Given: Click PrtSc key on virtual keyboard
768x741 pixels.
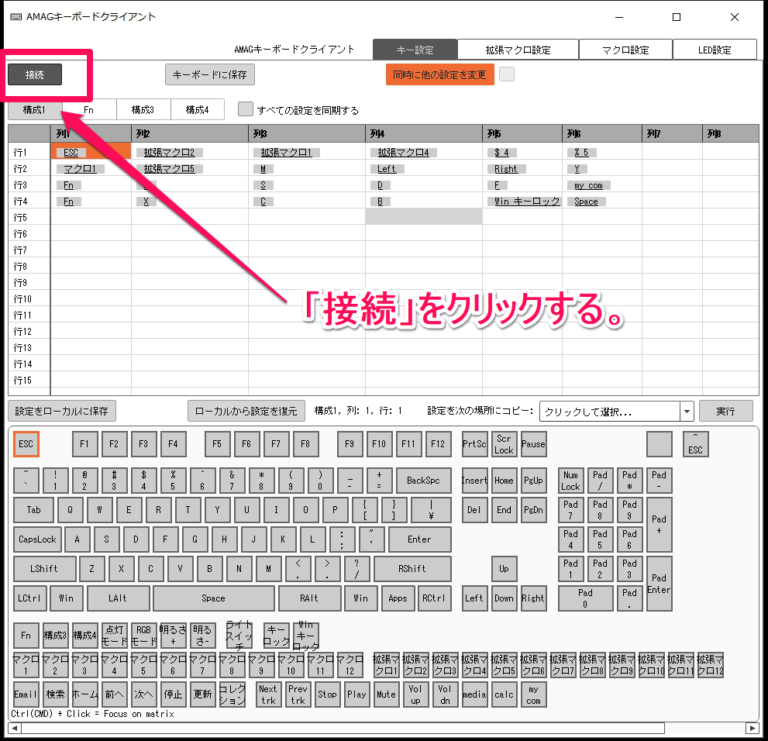Looking at the screenshot, I should (475, 444).
